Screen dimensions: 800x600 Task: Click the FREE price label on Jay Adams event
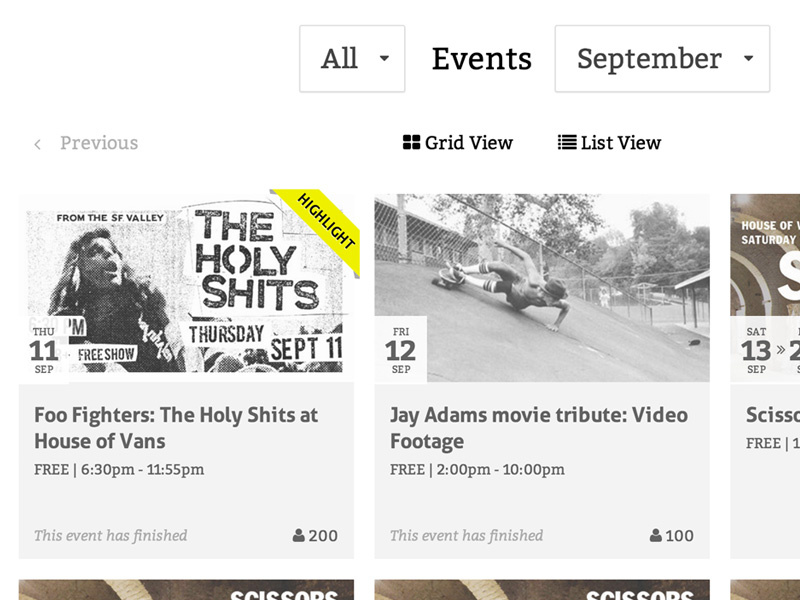(x=404, y=469)
